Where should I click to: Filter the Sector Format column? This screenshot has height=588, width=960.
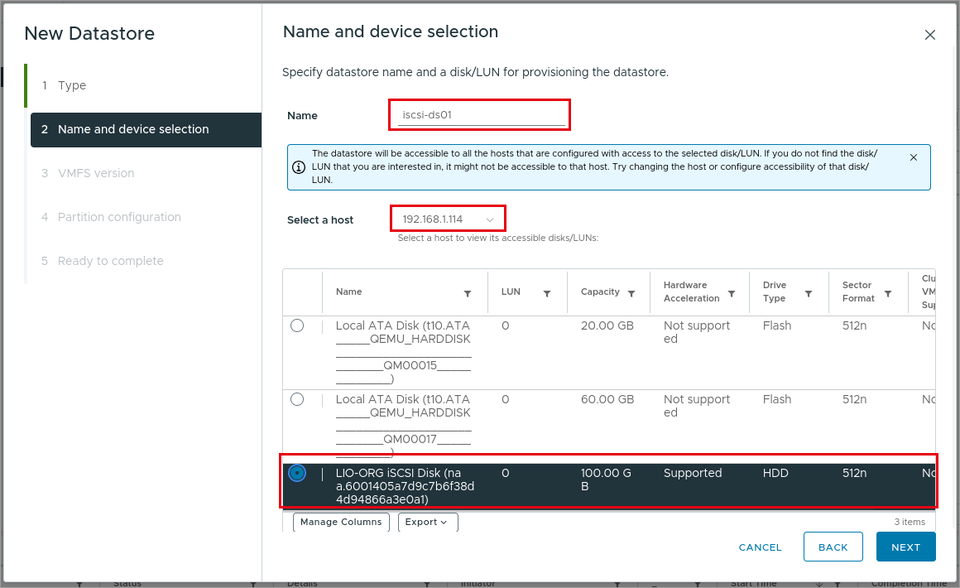pos(888,294)
